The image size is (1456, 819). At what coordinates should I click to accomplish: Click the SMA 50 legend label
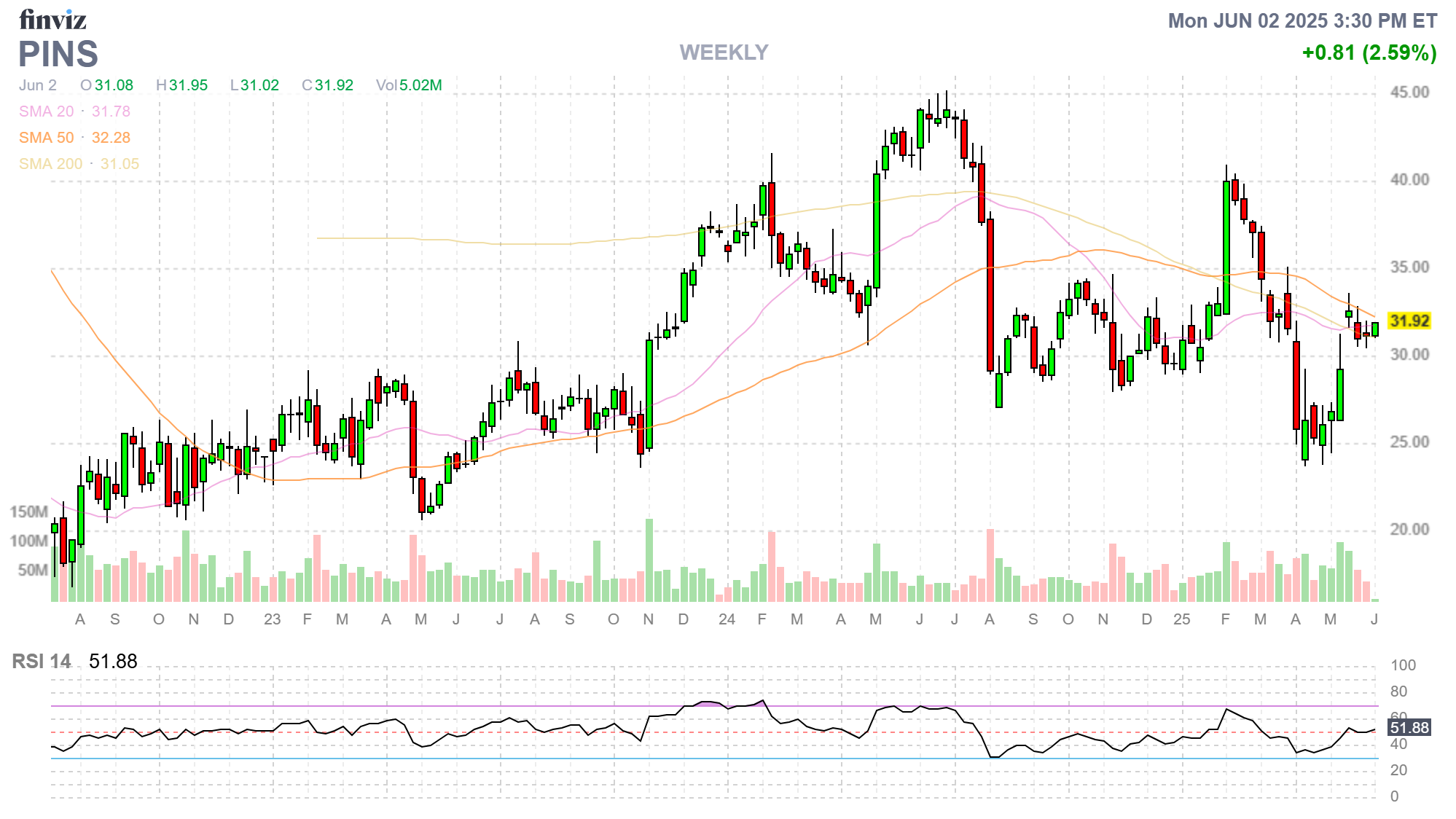click(47, 138)
